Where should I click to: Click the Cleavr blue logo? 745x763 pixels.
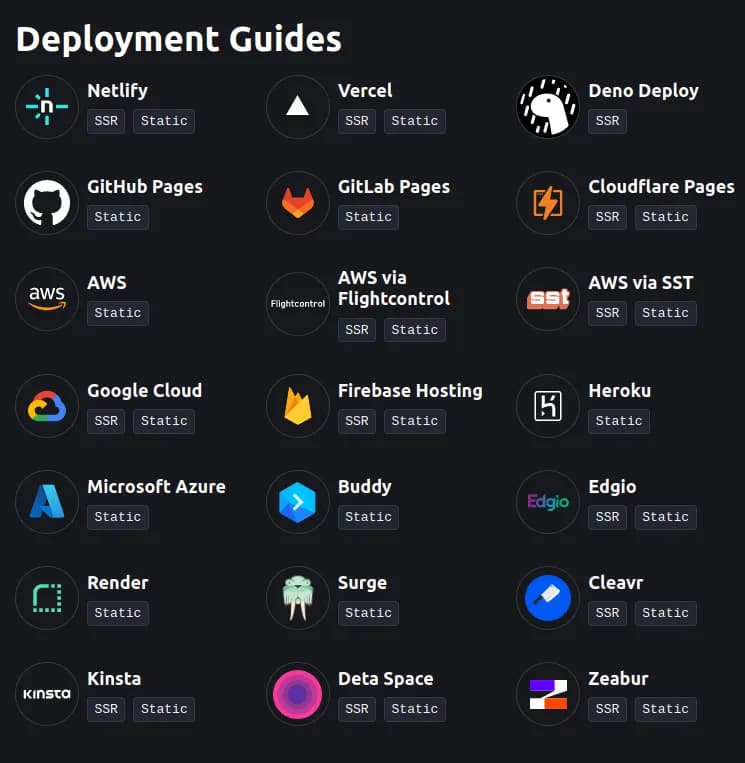547,598
